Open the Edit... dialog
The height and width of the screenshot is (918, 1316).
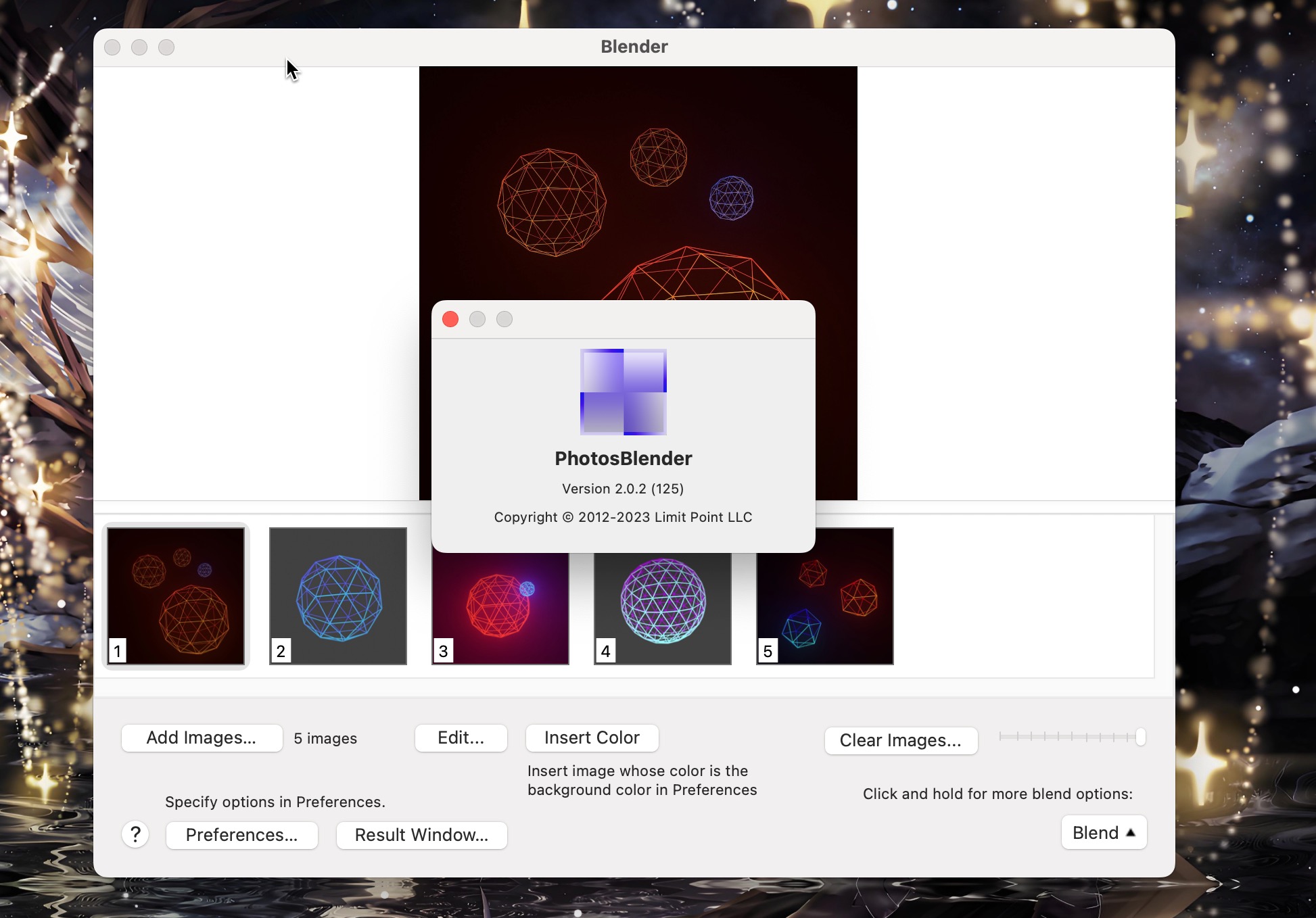461,738
